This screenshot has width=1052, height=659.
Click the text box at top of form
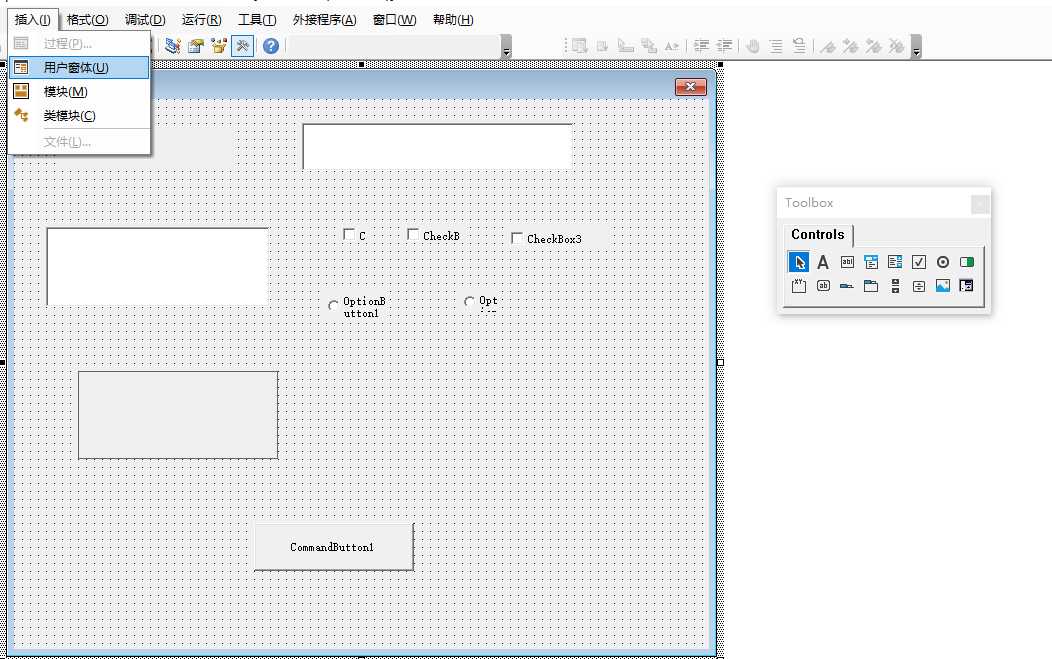click(437, 146)
